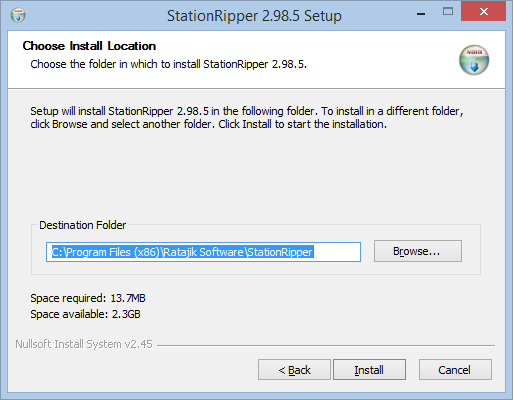This screenshot has width=513, height=400.
Task: Open the Browse... folder dialog
Action: pyautogui.click(x=418, y=251)
